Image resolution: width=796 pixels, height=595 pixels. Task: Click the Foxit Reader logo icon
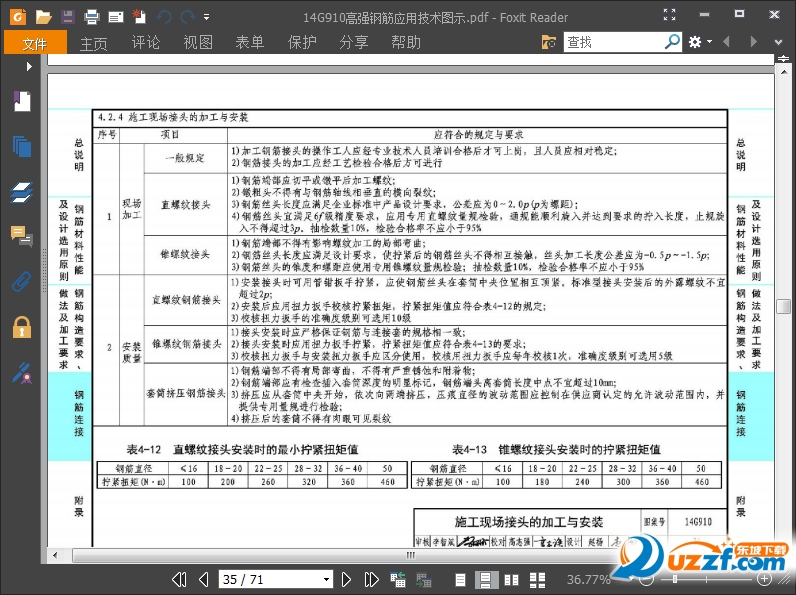point(18,17)
